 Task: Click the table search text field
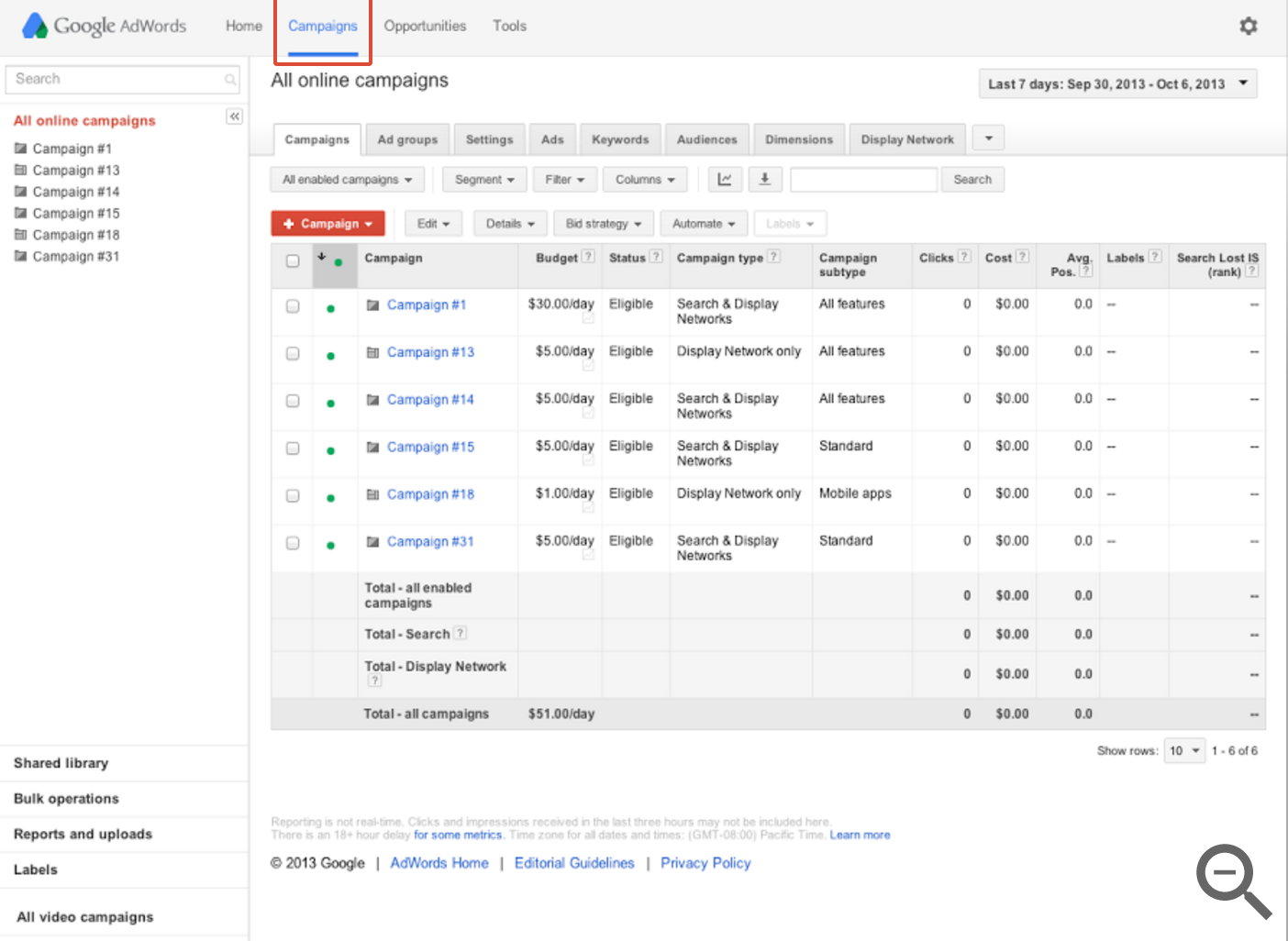pos(863,180)
